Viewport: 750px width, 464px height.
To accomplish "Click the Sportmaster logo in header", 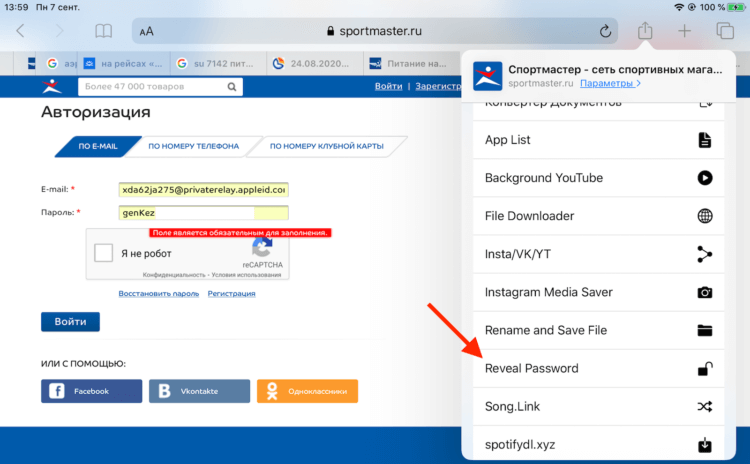I will point(52,86).
